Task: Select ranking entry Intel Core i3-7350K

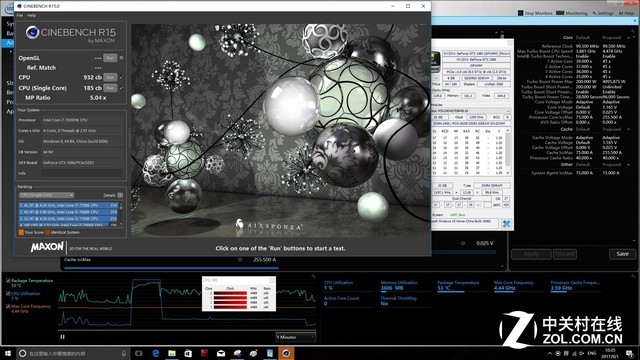Action: click(x=68, y=219)
